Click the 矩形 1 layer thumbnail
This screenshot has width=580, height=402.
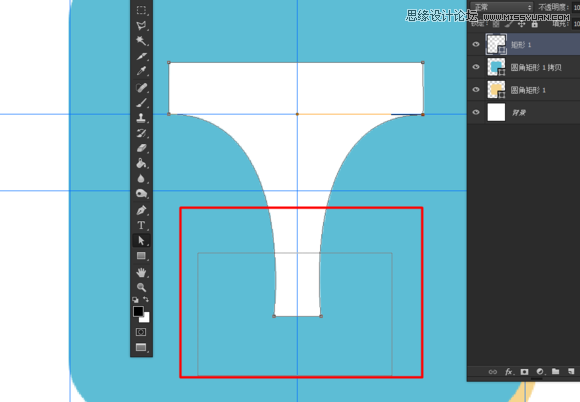[496, 44]
